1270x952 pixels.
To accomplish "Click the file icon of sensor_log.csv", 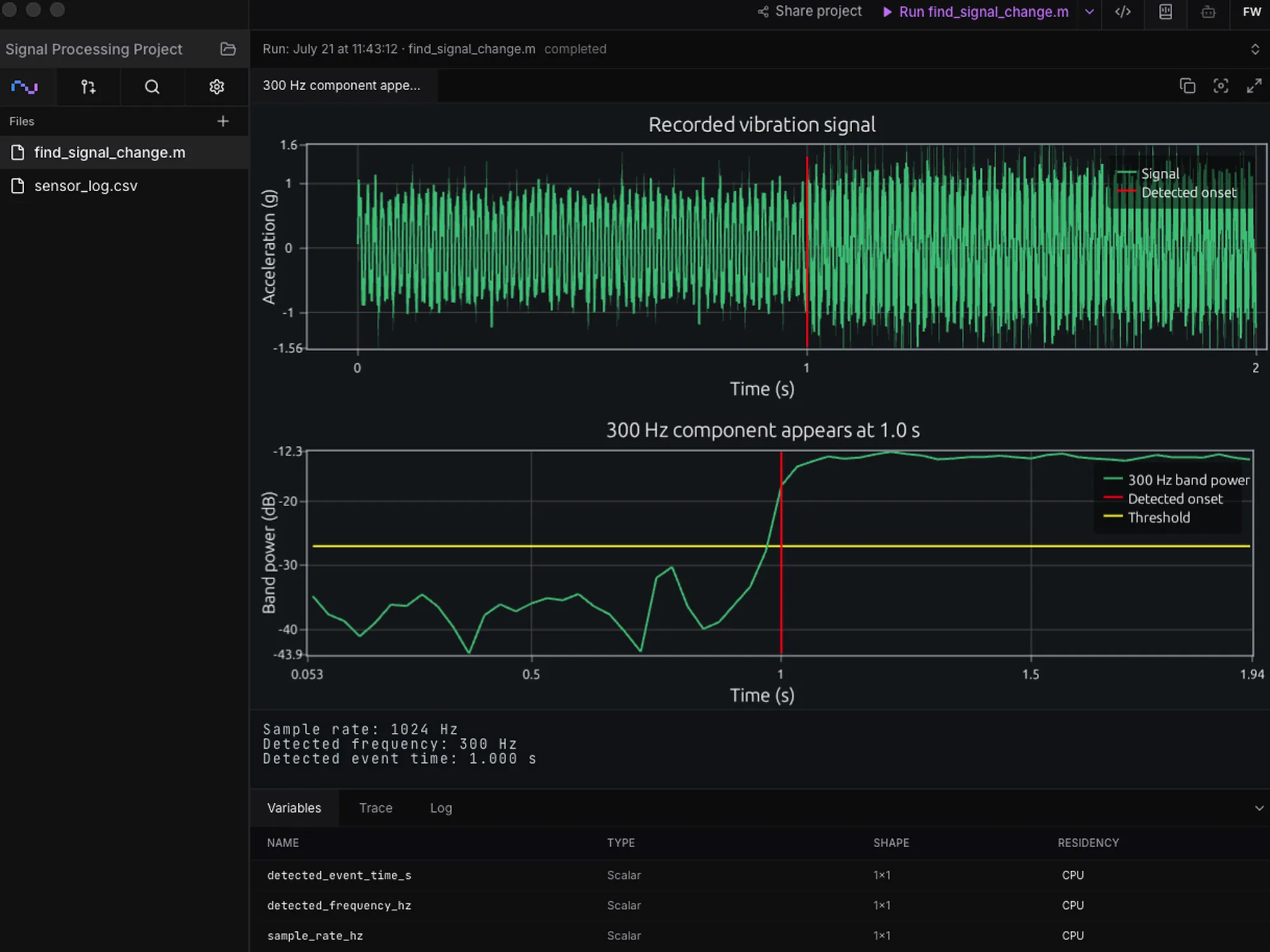I will tap(18, 185).
